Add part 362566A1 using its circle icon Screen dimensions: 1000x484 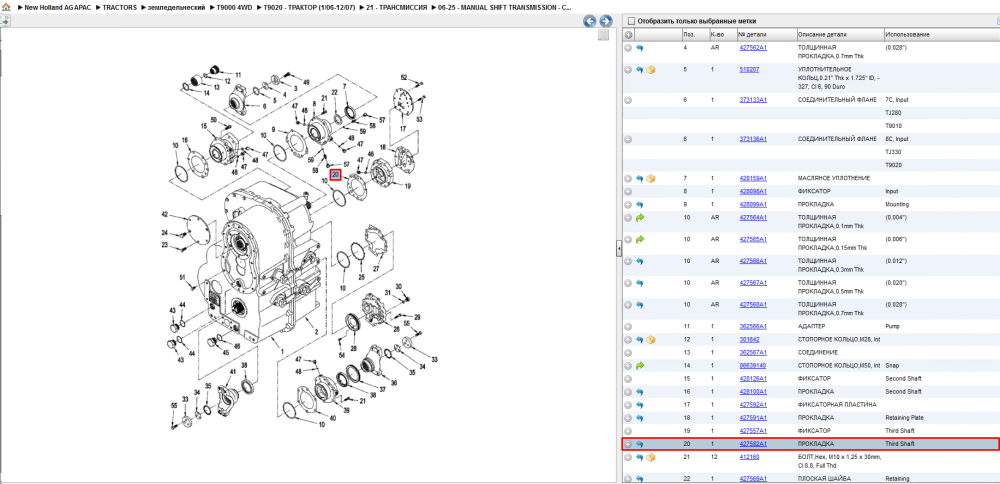(628, 326)
